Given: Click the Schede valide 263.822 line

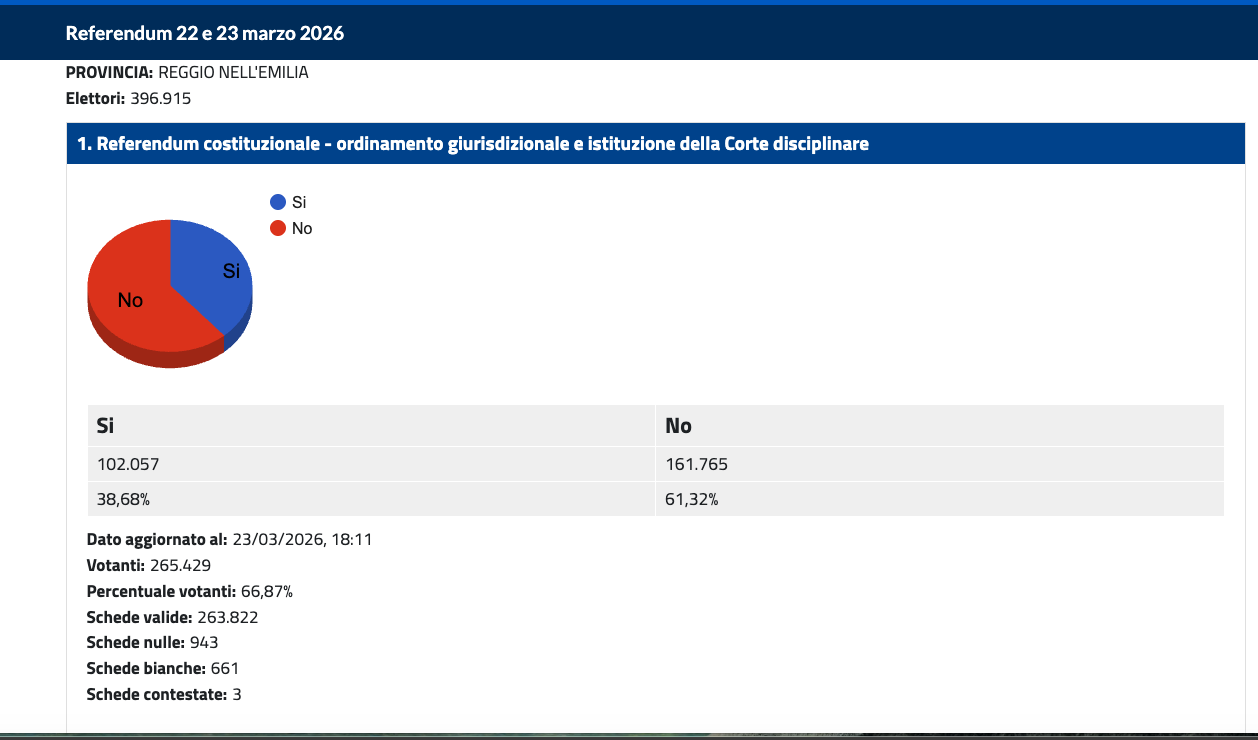Looking at the screenshot, I should pyautogui.click(x=172, y=617).
